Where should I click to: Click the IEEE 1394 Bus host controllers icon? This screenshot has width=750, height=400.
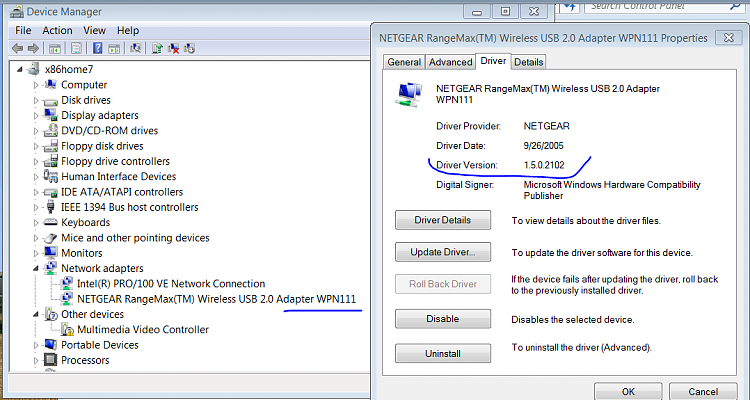click(x=50, y=207)
